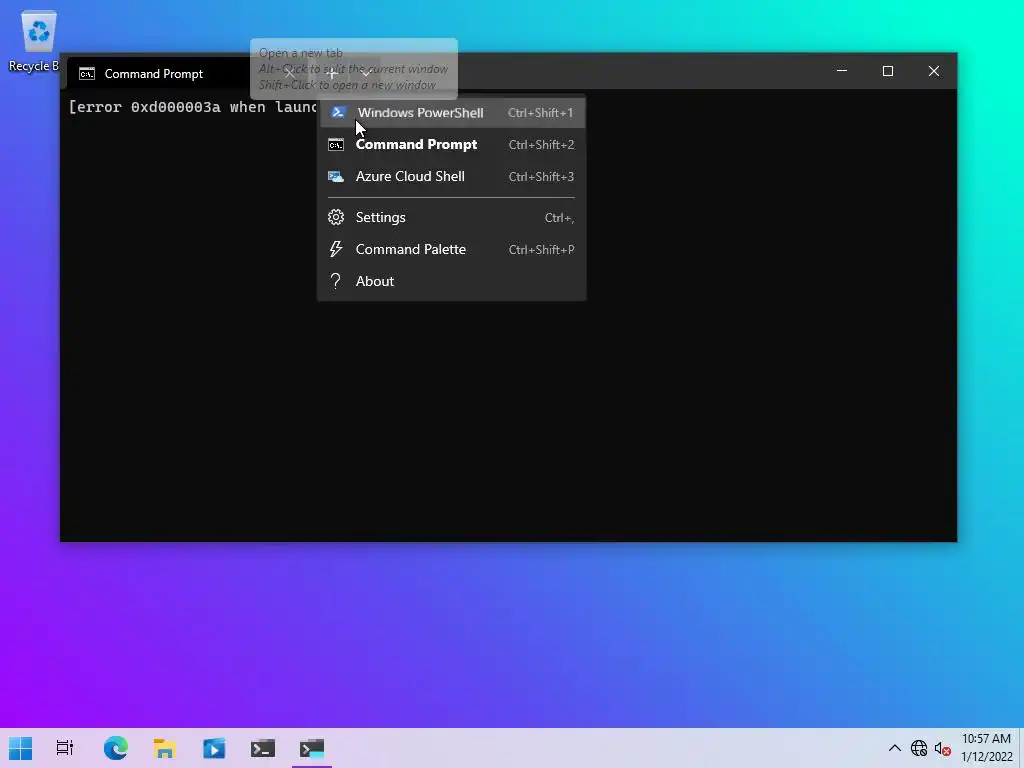The width and height of the screenshot is (1024, 768).
Task: Open Task View from the taskbar
Action: [x=65, y=748]
